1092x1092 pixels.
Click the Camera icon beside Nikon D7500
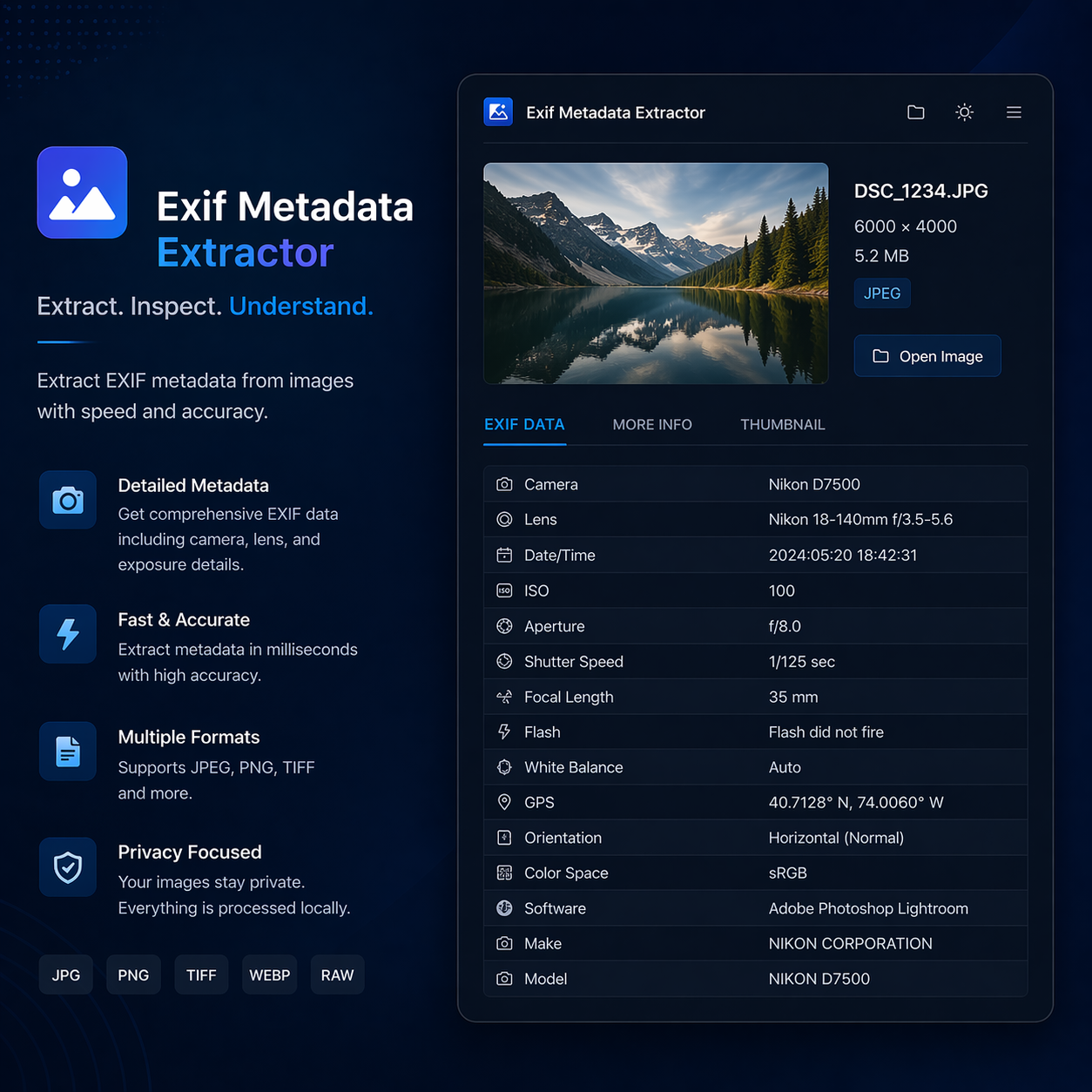pos(504,484)
